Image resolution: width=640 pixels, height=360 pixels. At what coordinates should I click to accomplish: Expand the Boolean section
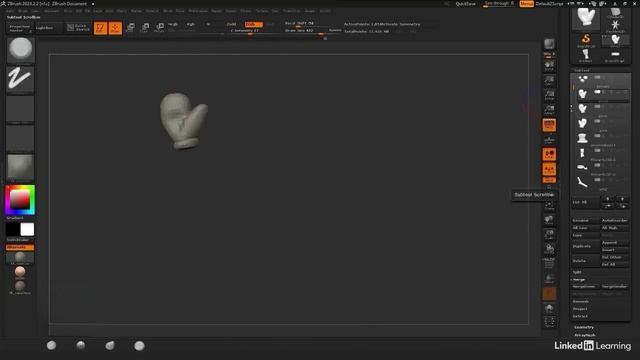(581, 301)
